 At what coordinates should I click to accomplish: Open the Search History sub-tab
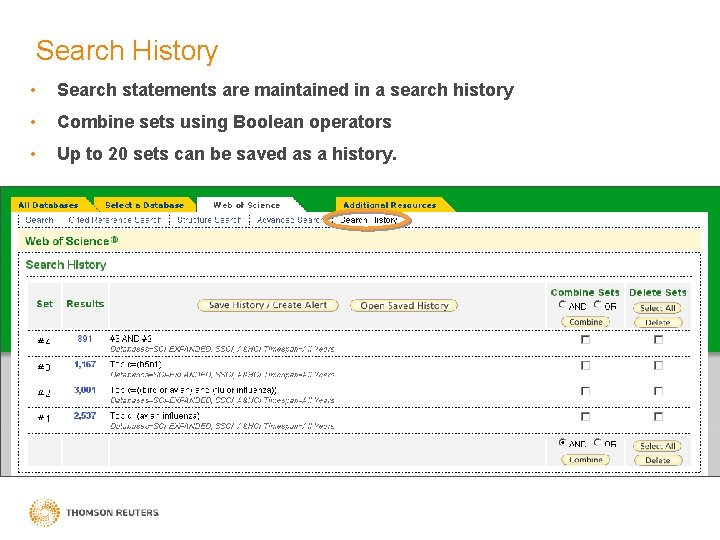tap(369, 220)
